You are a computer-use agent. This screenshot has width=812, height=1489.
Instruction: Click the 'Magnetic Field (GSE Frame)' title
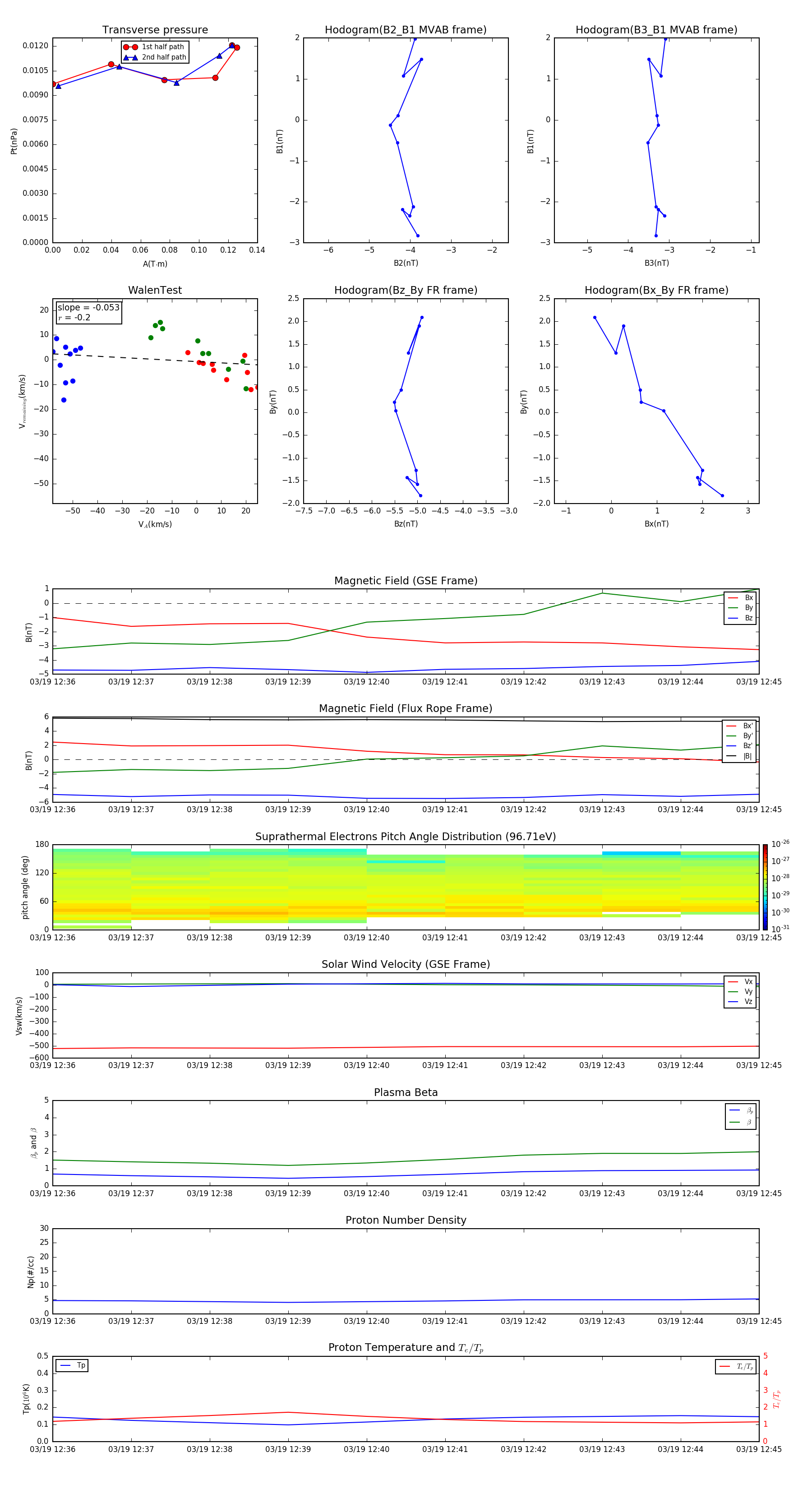click(x=406, y=581)
